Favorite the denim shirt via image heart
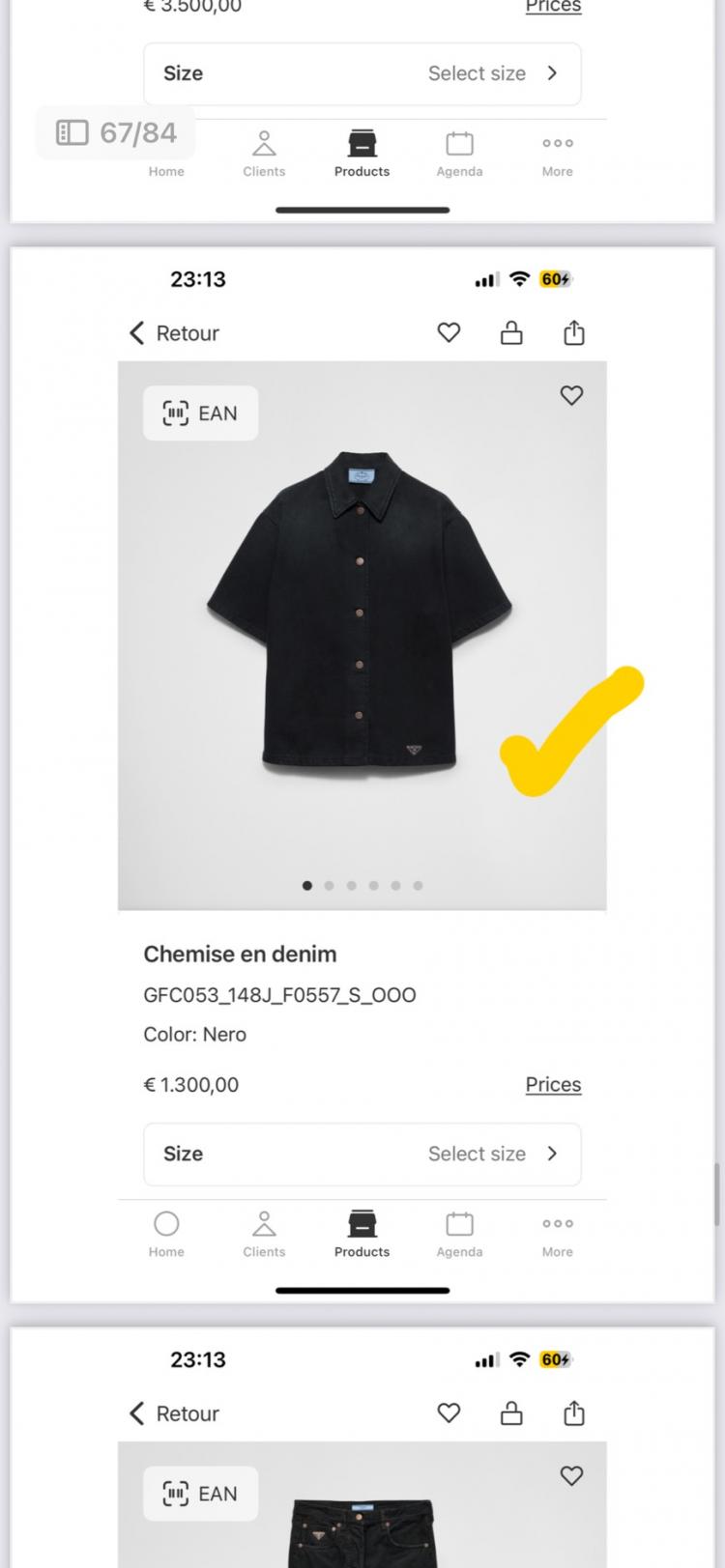 [571, 395]
